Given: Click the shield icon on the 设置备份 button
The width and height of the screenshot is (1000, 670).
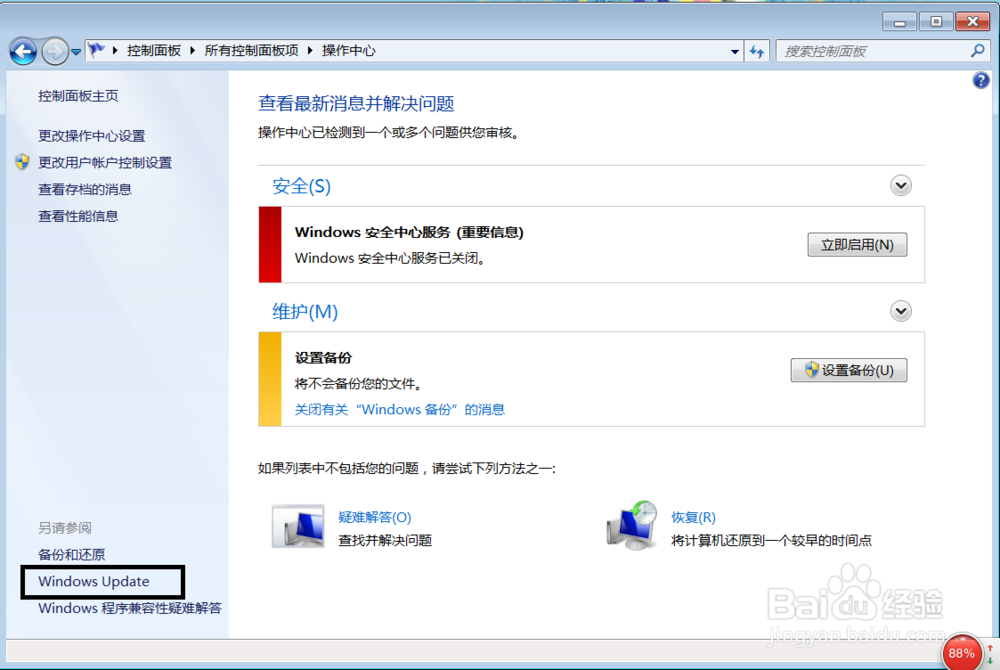Looking at the screenshot, I should point(812,370).
